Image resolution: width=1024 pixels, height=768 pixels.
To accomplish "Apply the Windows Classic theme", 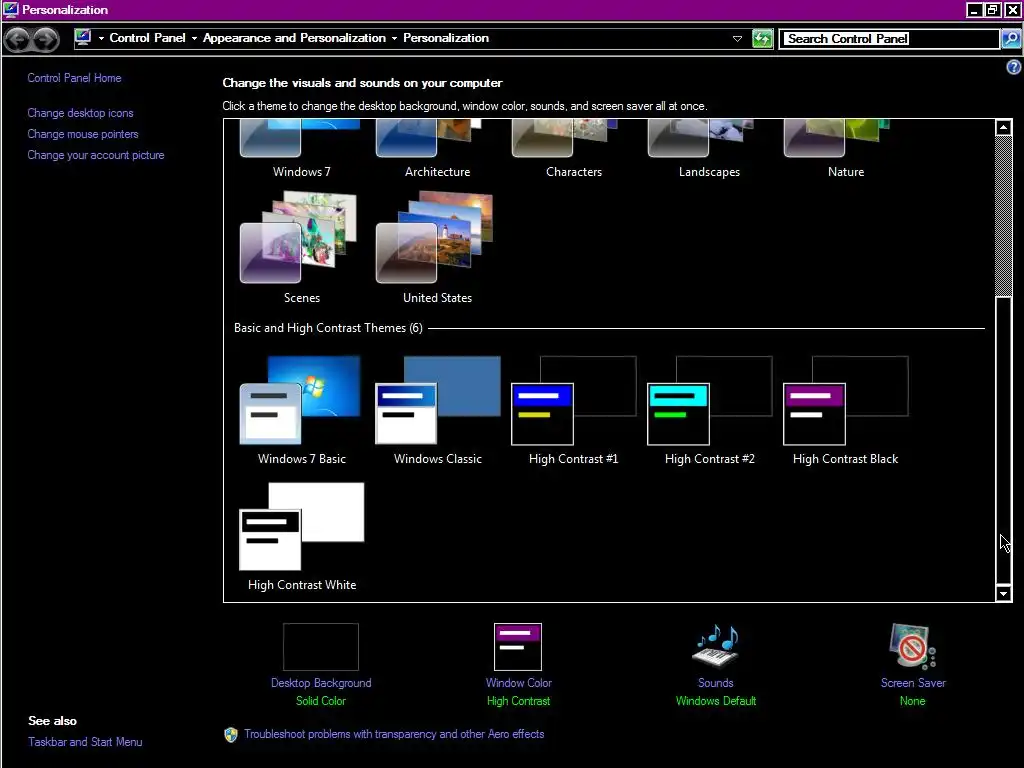I will [438, 400].
